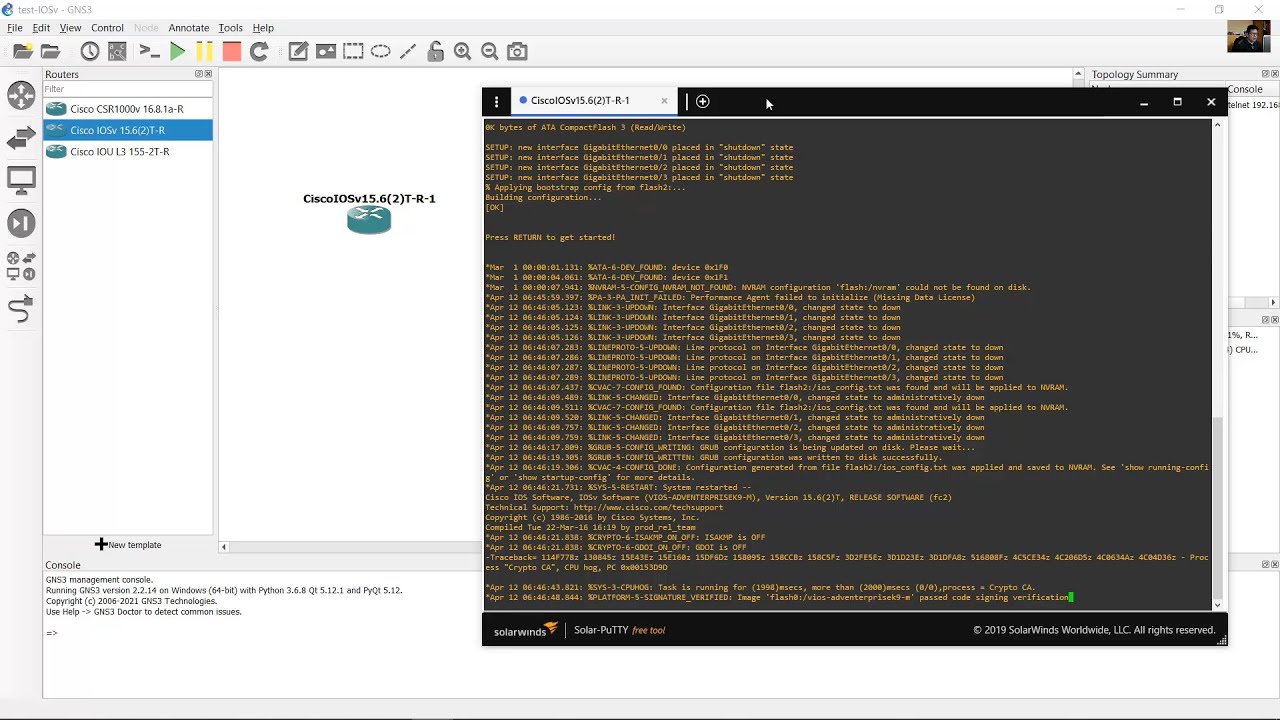Browse security devices icon in sidebar

21,223
